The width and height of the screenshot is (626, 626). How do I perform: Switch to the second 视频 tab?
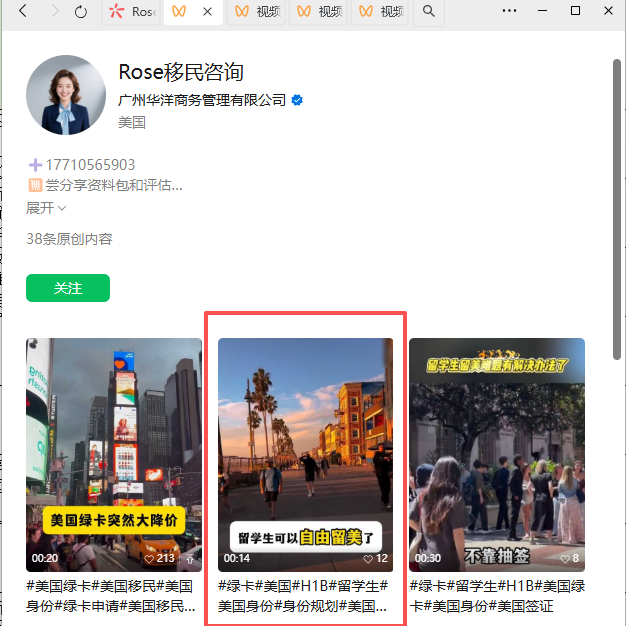[x=318, y=12]
